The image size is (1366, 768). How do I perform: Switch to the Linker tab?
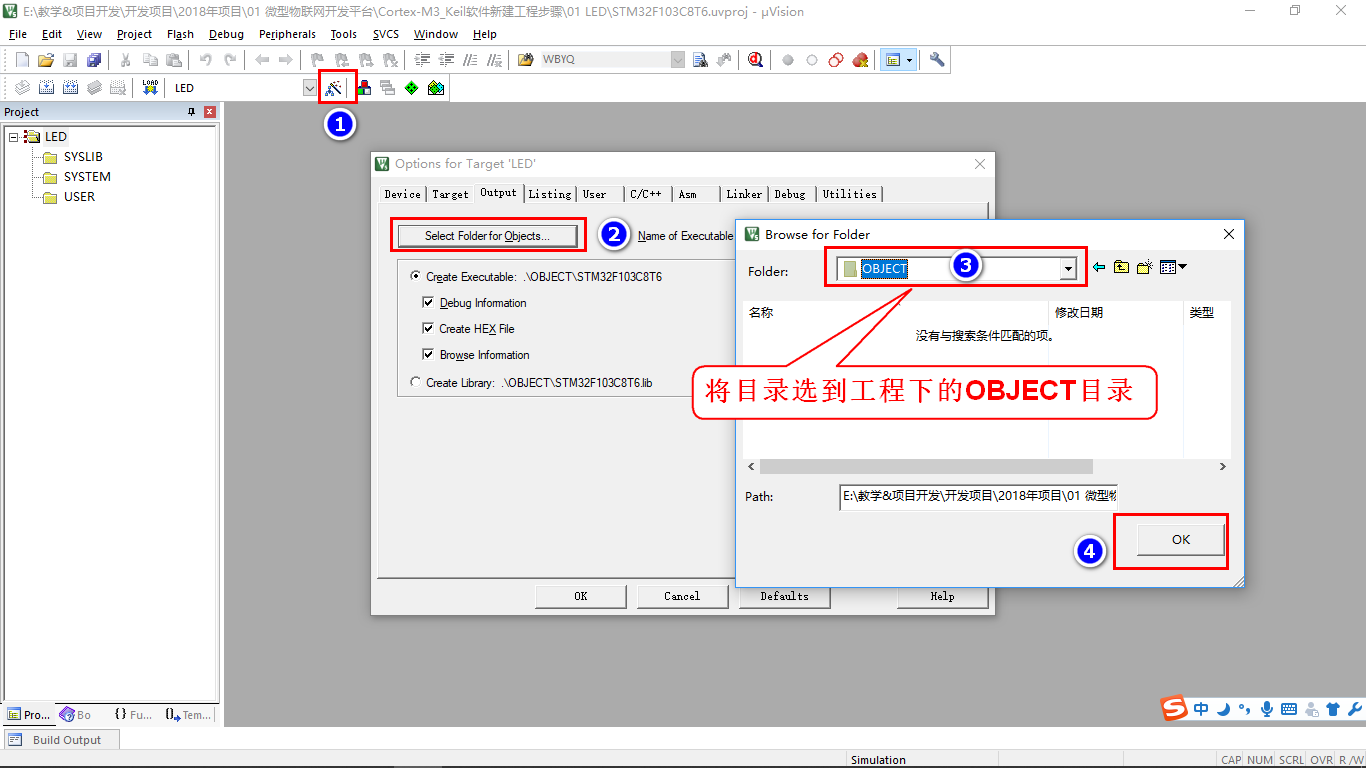click(x=744, y=194)
